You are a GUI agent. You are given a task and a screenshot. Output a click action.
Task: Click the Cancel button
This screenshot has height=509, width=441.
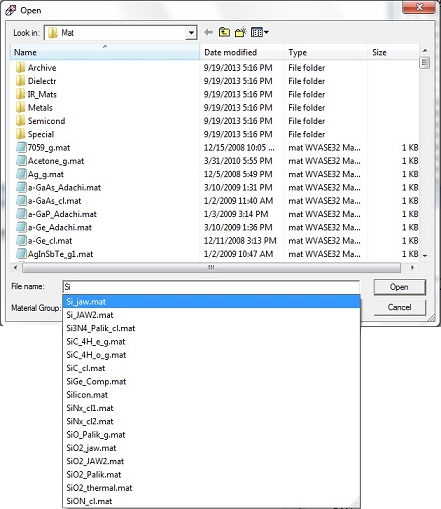click(x=399, y=307)
